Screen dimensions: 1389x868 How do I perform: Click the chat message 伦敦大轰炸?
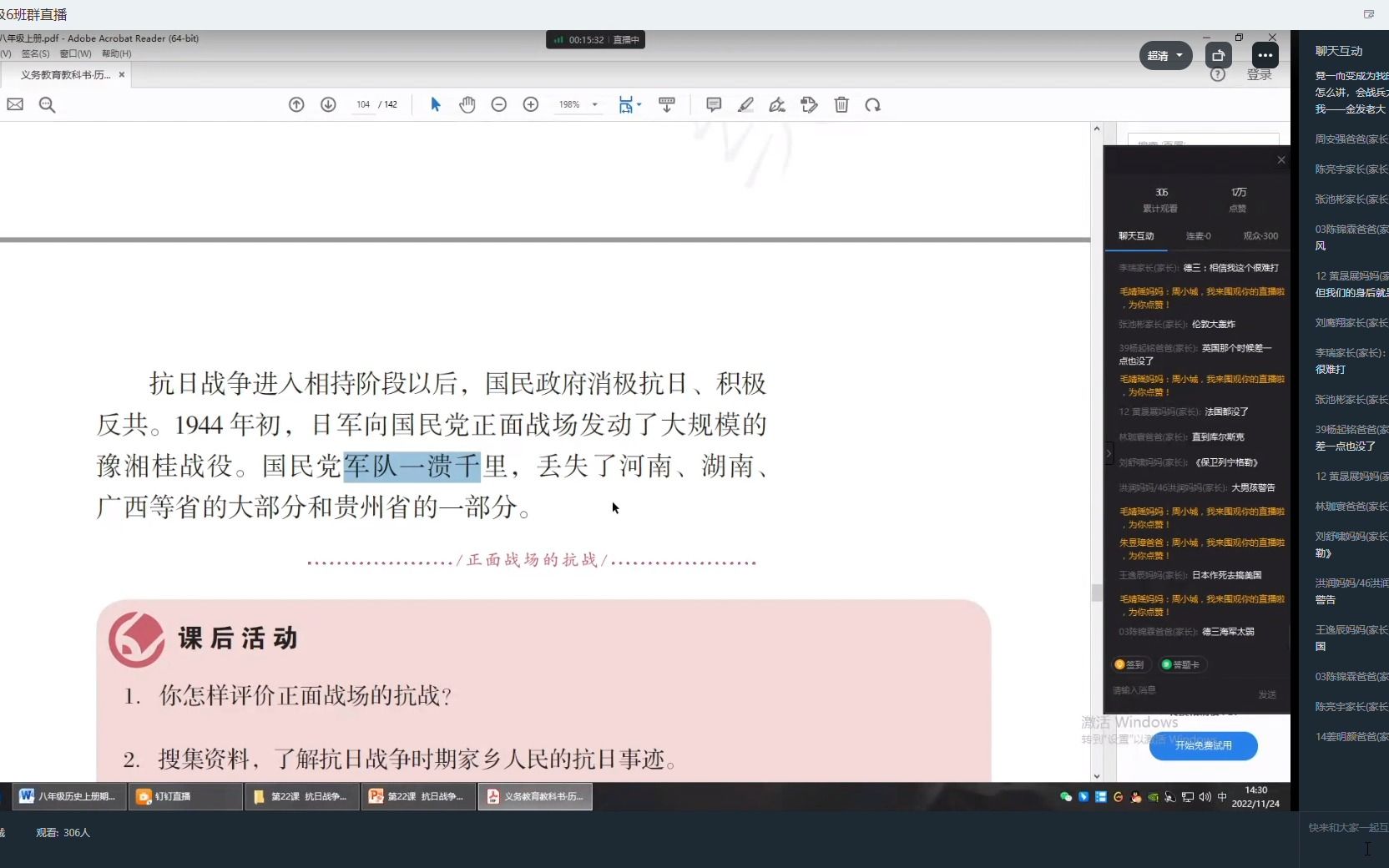pyautogui.click(x=1214, y=324)
